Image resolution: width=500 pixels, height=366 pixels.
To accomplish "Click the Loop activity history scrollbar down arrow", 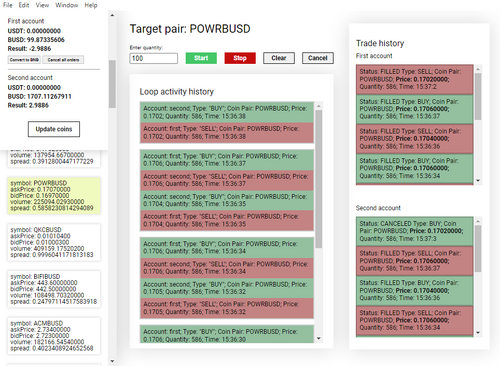I will coord(319,339).
